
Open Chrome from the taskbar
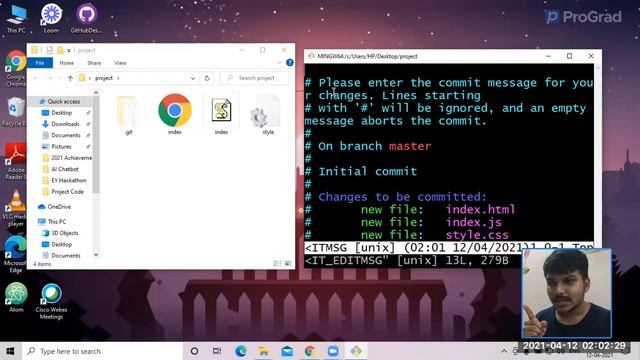tap(310, 351)
